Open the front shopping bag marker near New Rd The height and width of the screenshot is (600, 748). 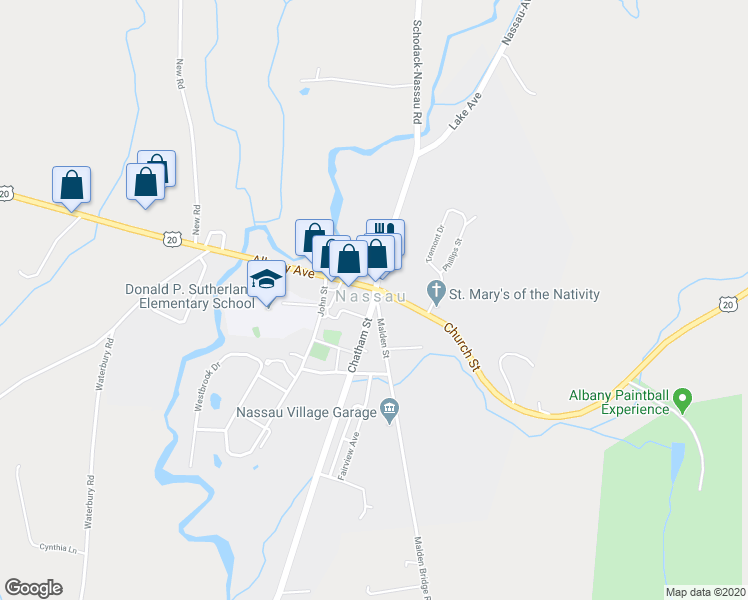(x=145, y=182)
